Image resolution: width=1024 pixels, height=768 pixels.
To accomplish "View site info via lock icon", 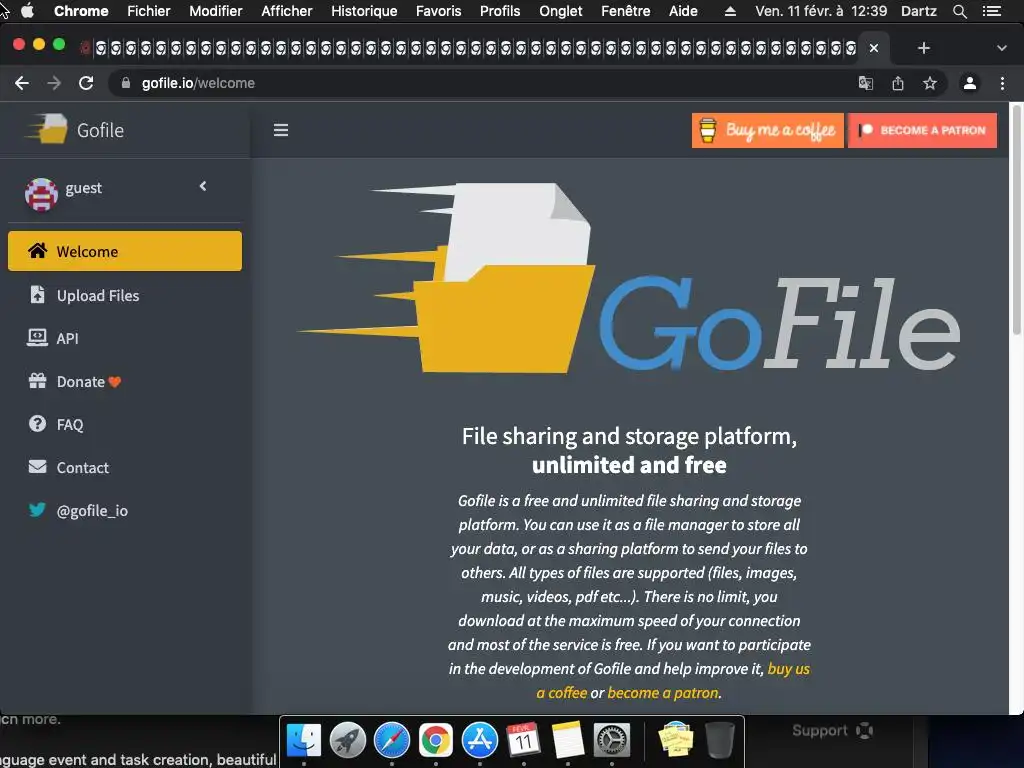I will click(x=126, y=83).
